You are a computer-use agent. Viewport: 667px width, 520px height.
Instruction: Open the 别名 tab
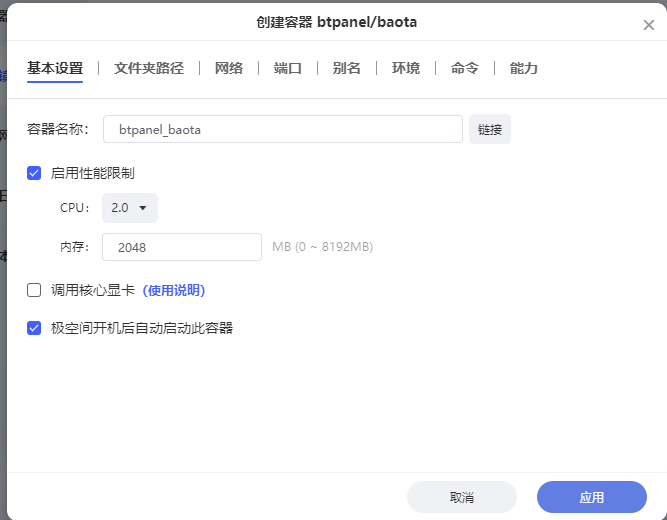click(x=347, y=68)
